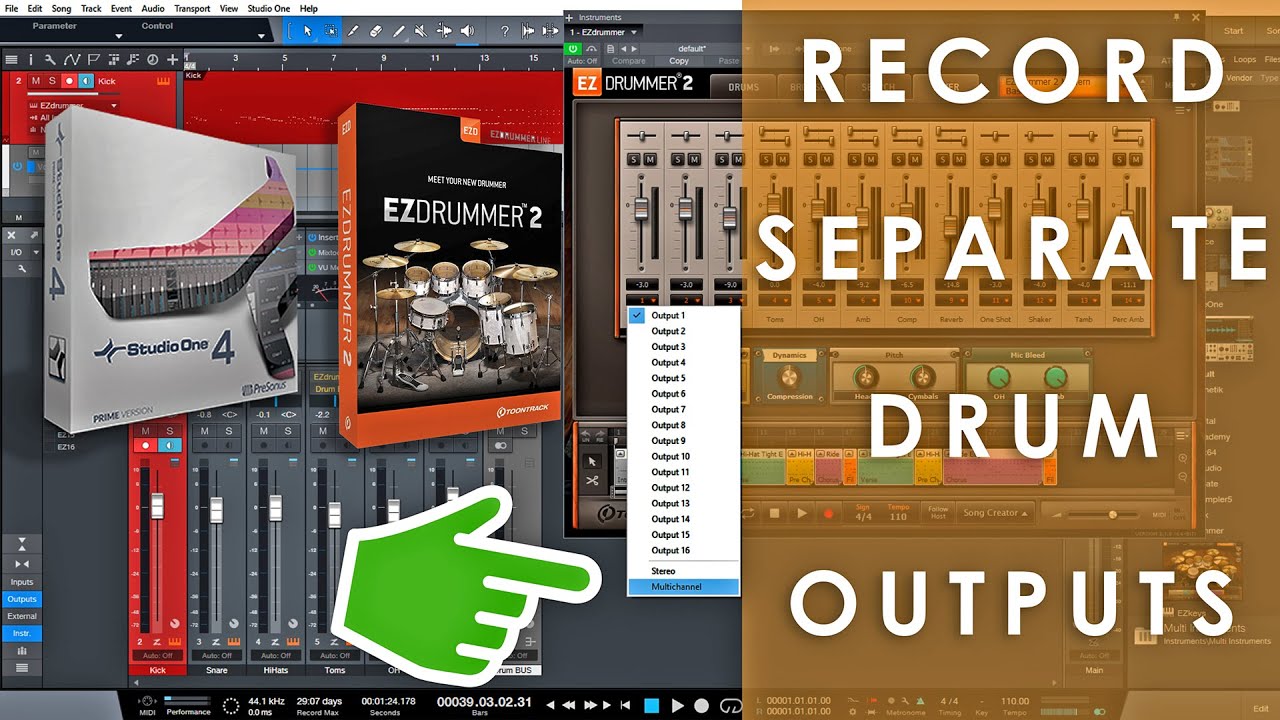Click the Instr. button in mixer panel
The width and height of the screenshot is (1280, 720).
tap(21, 633)
